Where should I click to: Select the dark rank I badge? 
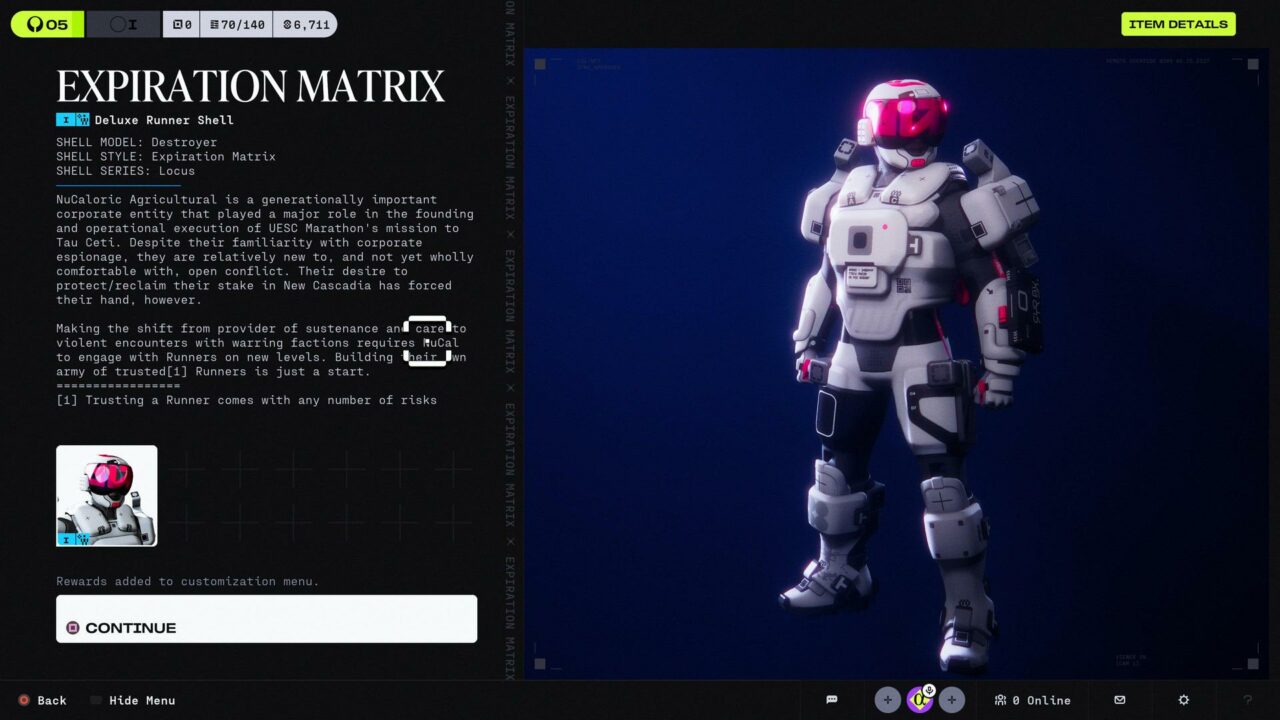(x=123, y=24)
